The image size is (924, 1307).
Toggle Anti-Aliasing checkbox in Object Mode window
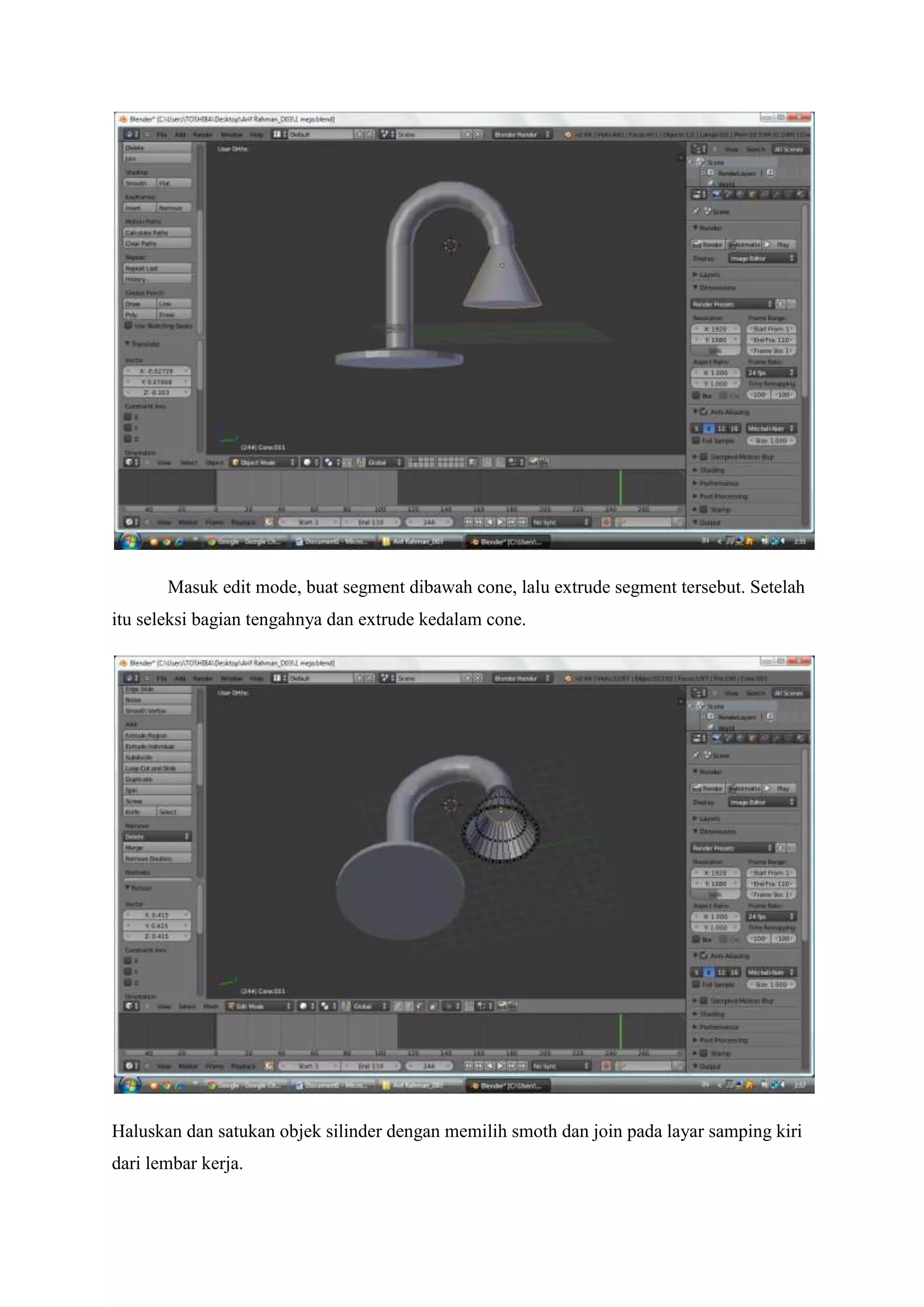(x=704, y=412)
